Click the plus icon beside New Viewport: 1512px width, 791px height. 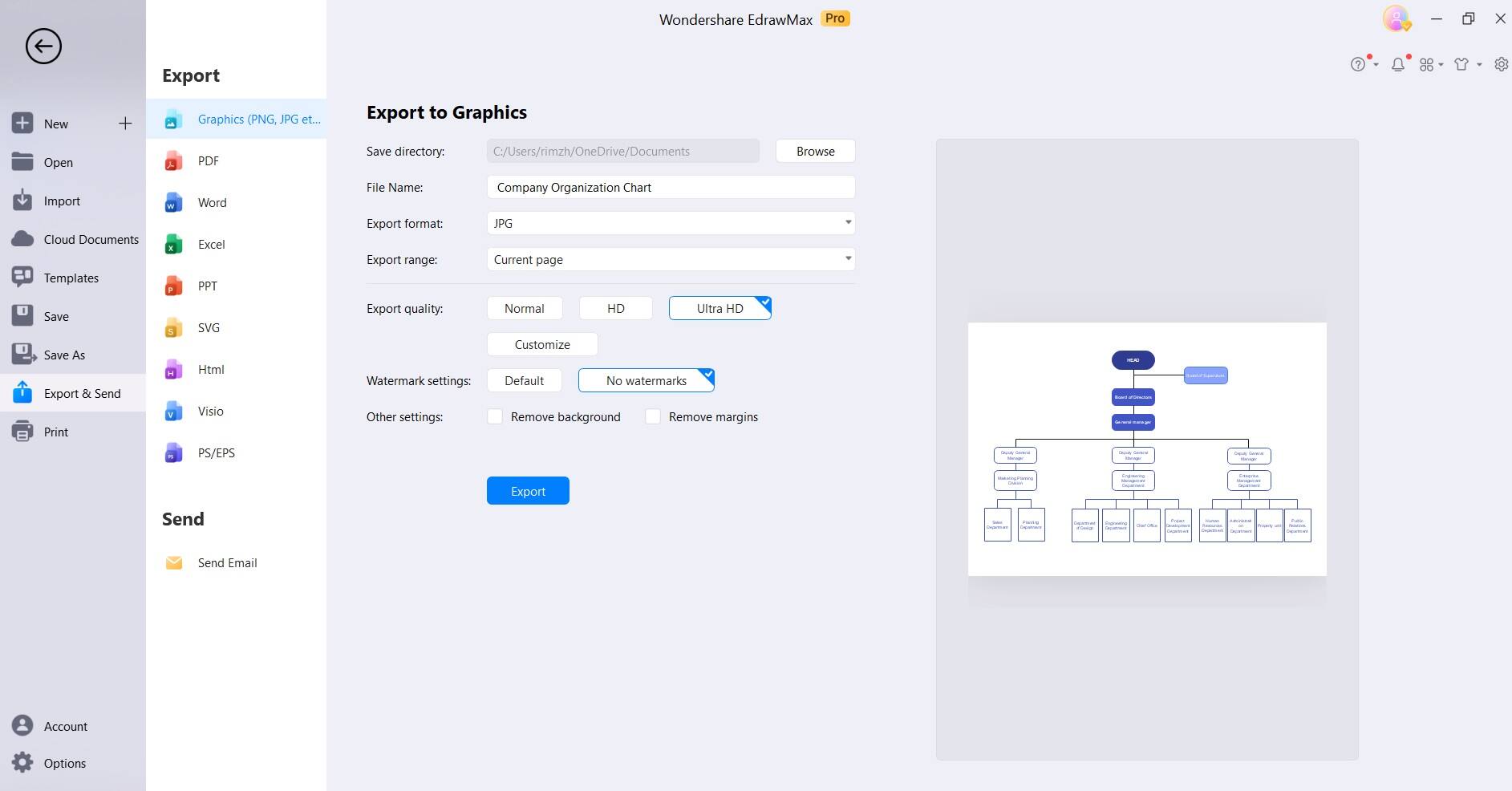point(125,123)
